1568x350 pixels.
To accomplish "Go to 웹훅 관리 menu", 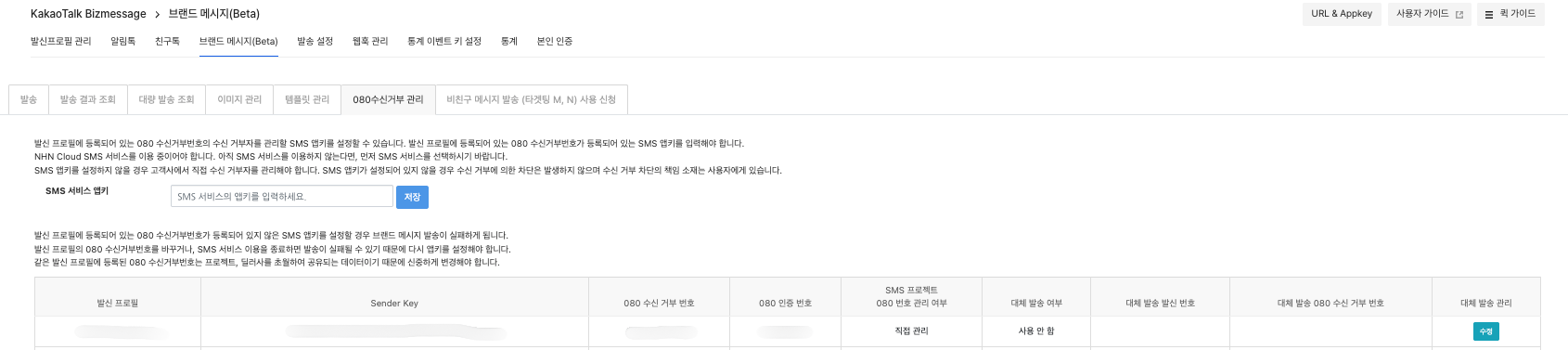I will 370,41.
